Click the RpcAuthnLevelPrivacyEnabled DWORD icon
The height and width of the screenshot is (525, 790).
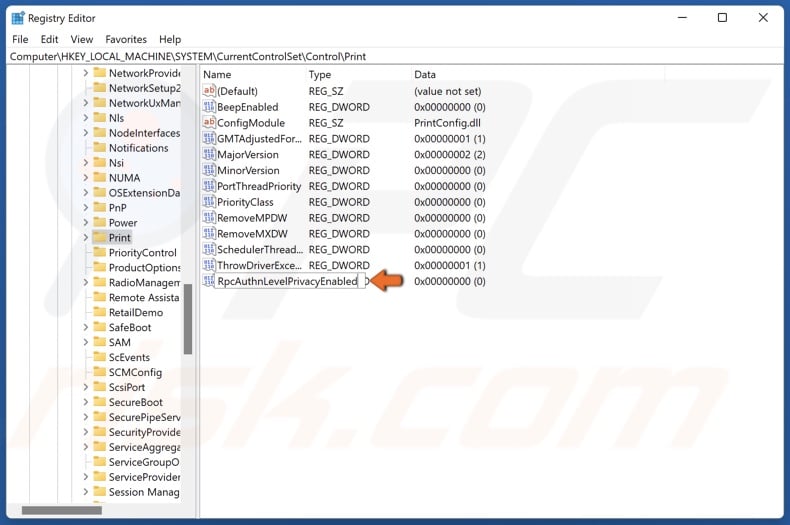pyautogui.click(x=209, y=281)
